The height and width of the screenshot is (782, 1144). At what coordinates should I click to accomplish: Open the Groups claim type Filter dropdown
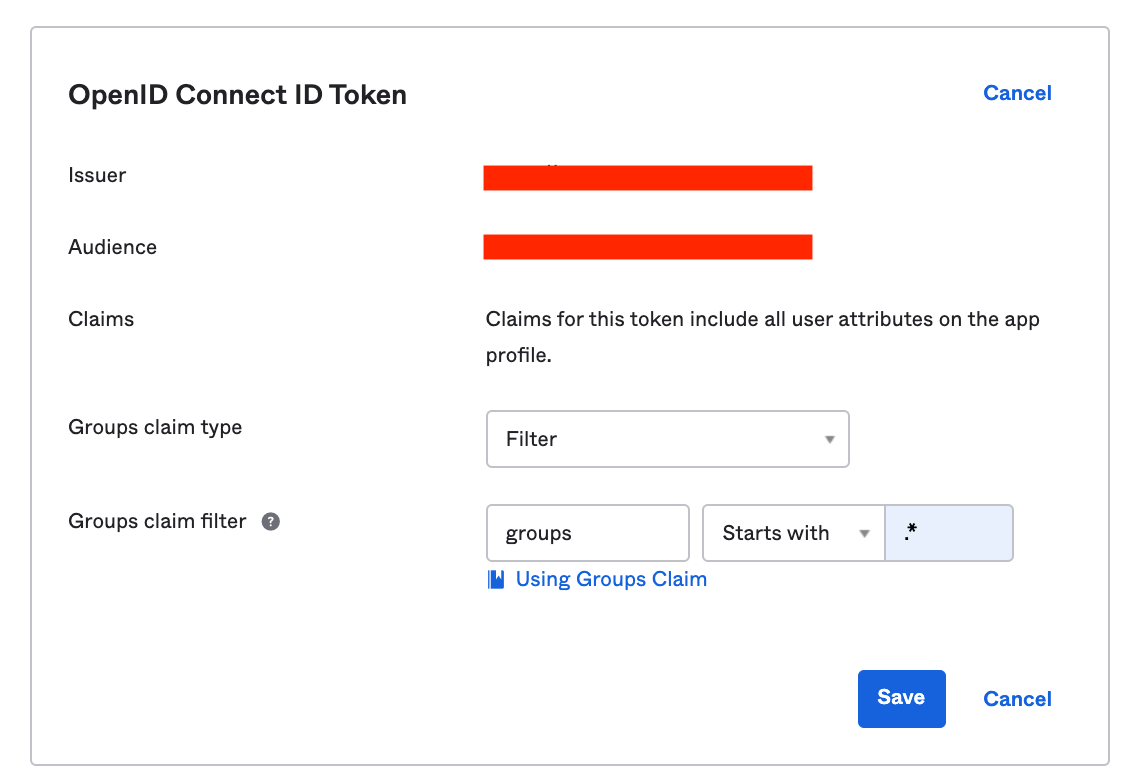tap(667, 439)
